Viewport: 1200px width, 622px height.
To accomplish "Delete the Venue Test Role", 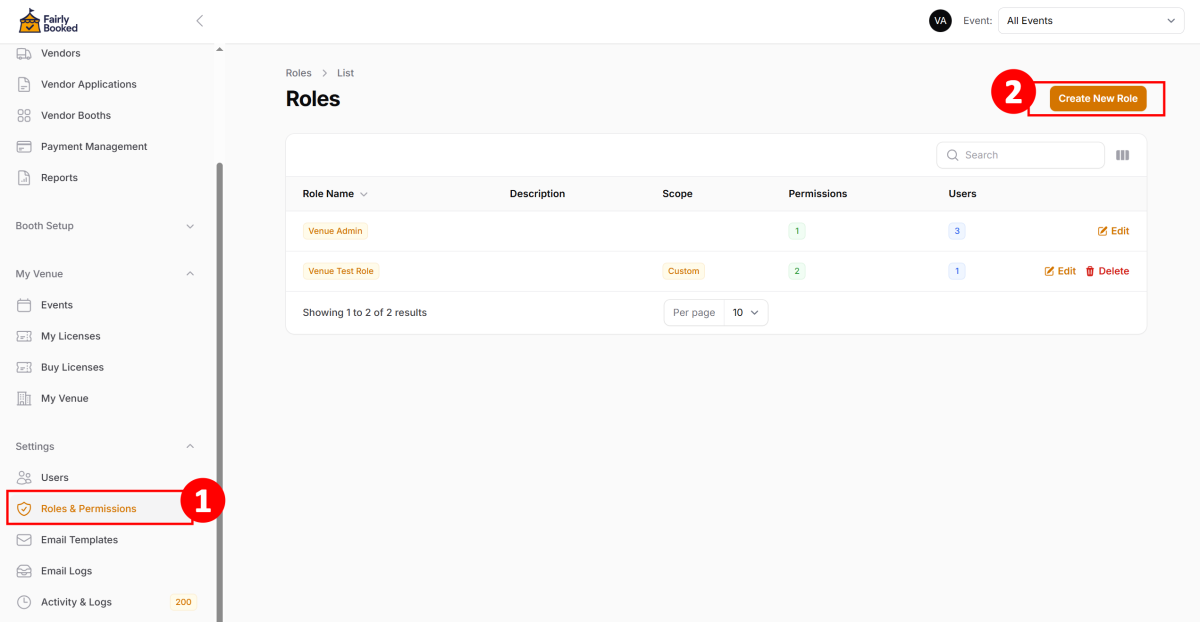I will pos(1107,271).
